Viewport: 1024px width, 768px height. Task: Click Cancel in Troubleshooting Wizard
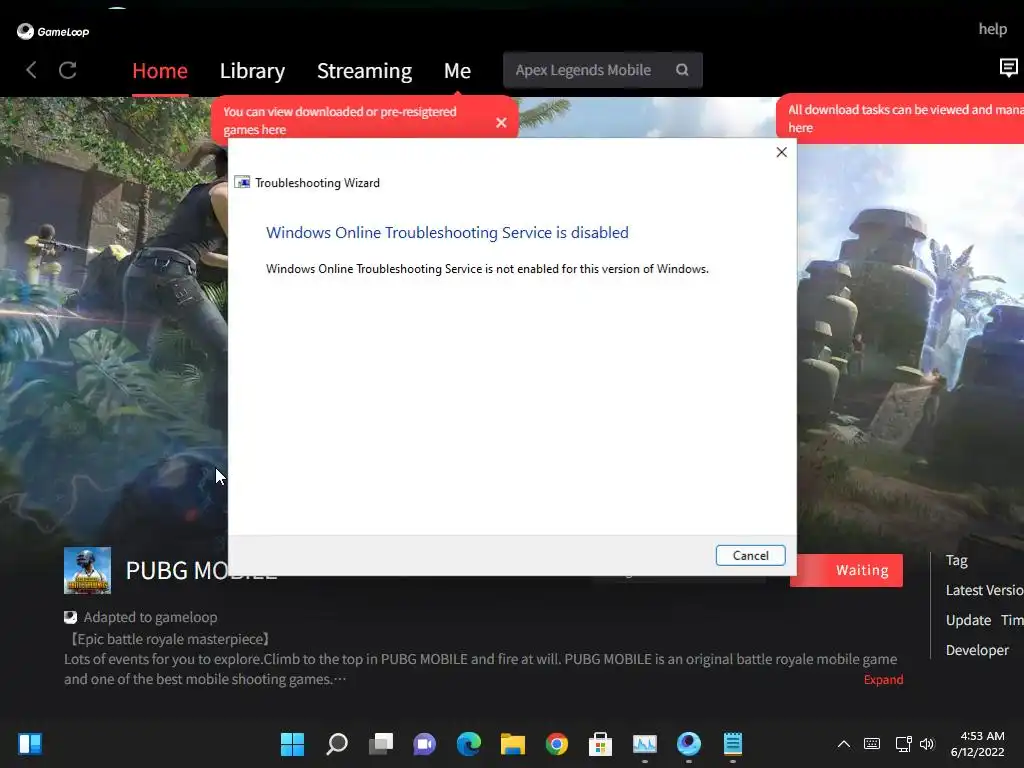[750, 555]
